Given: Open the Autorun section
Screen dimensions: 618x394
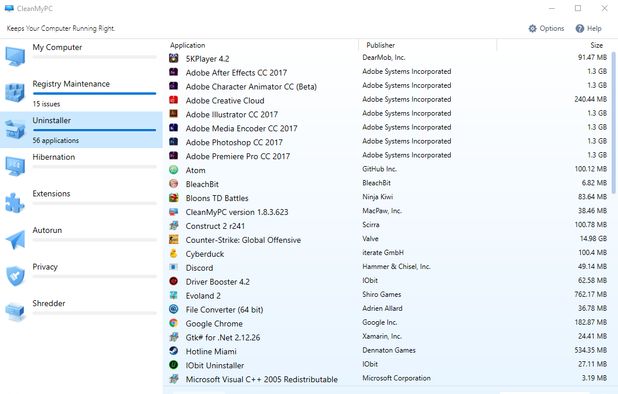Looking at the screenshot, I should [x=81, y=240].
